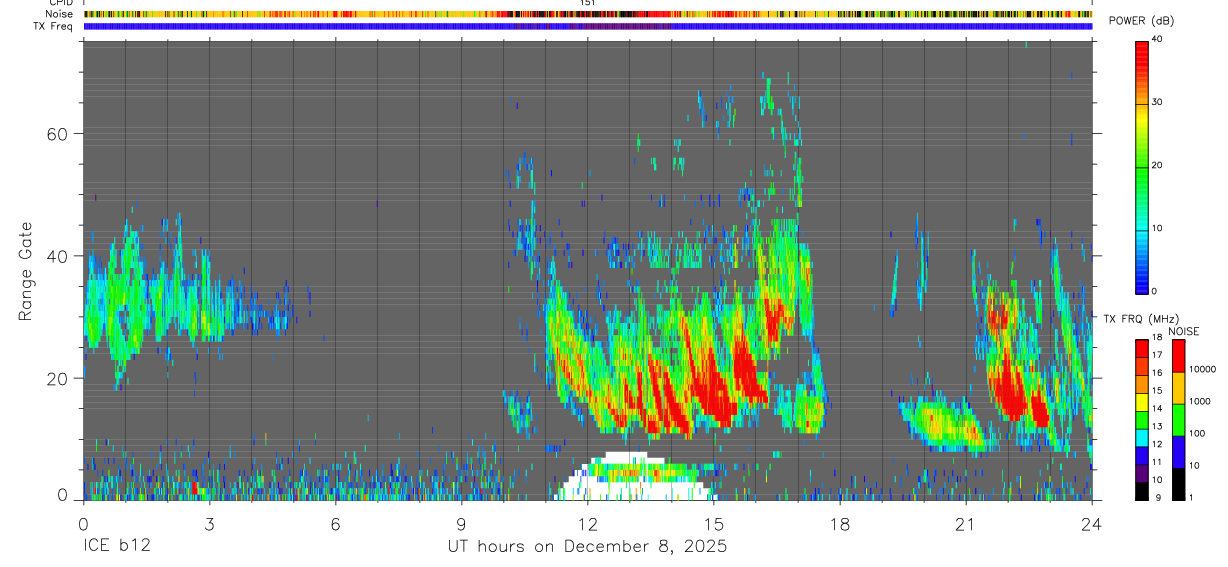Click the 'Range Gate' y-axis title
The width and height of the screenshot is (1228, 567).
click(25, 271)
